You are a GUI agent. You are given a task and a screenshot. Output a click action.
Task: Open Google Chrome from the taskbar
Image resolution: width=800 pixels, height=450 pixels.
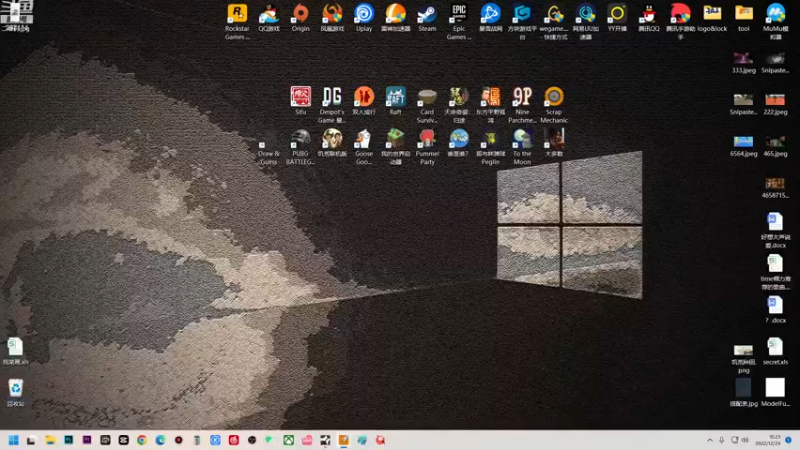pyautogui.click(x=142, y=440)
